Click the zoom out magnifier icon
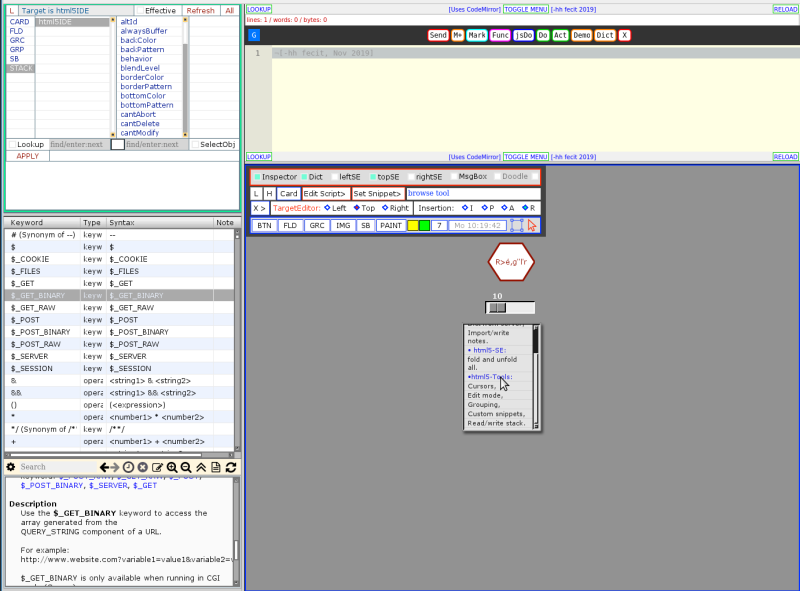 point(187,467)
